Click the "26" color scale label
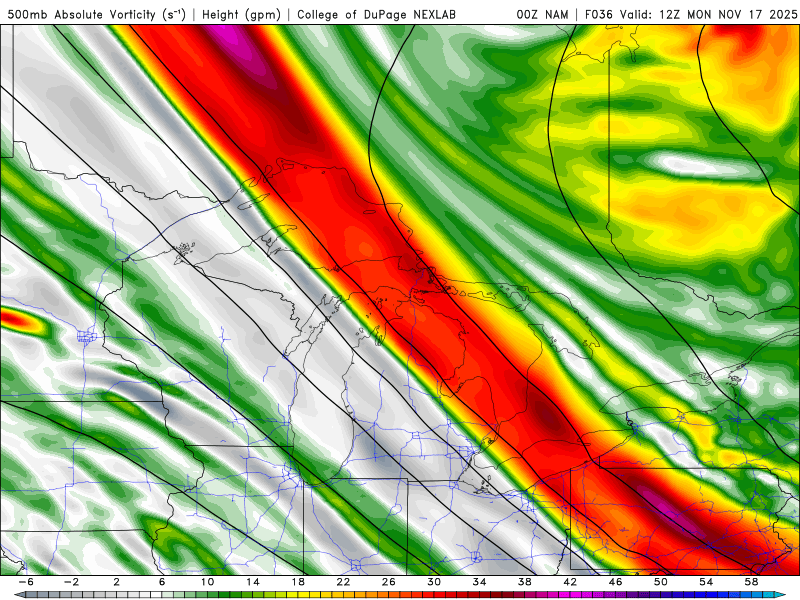The height and width of the screenshot is (600, 800). coord(389,582)
